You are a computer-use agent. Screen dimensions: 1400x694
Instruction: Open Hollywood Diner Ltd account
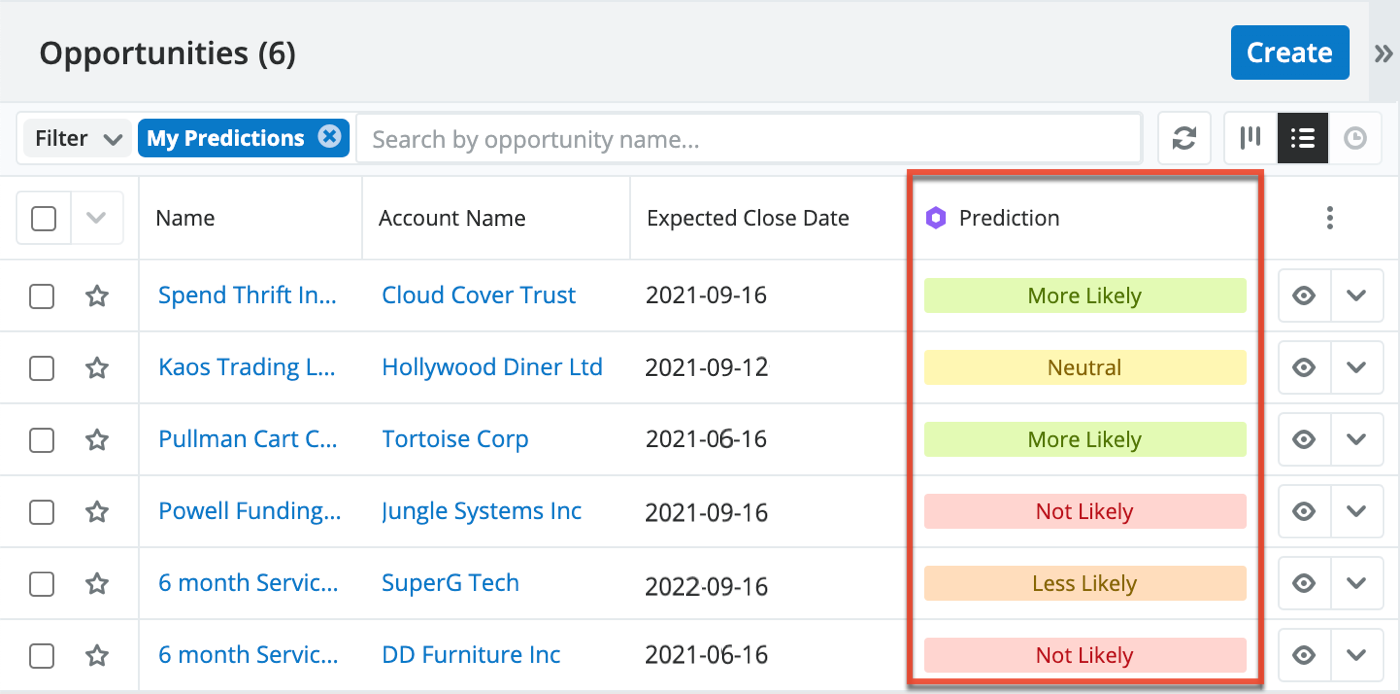492,367
